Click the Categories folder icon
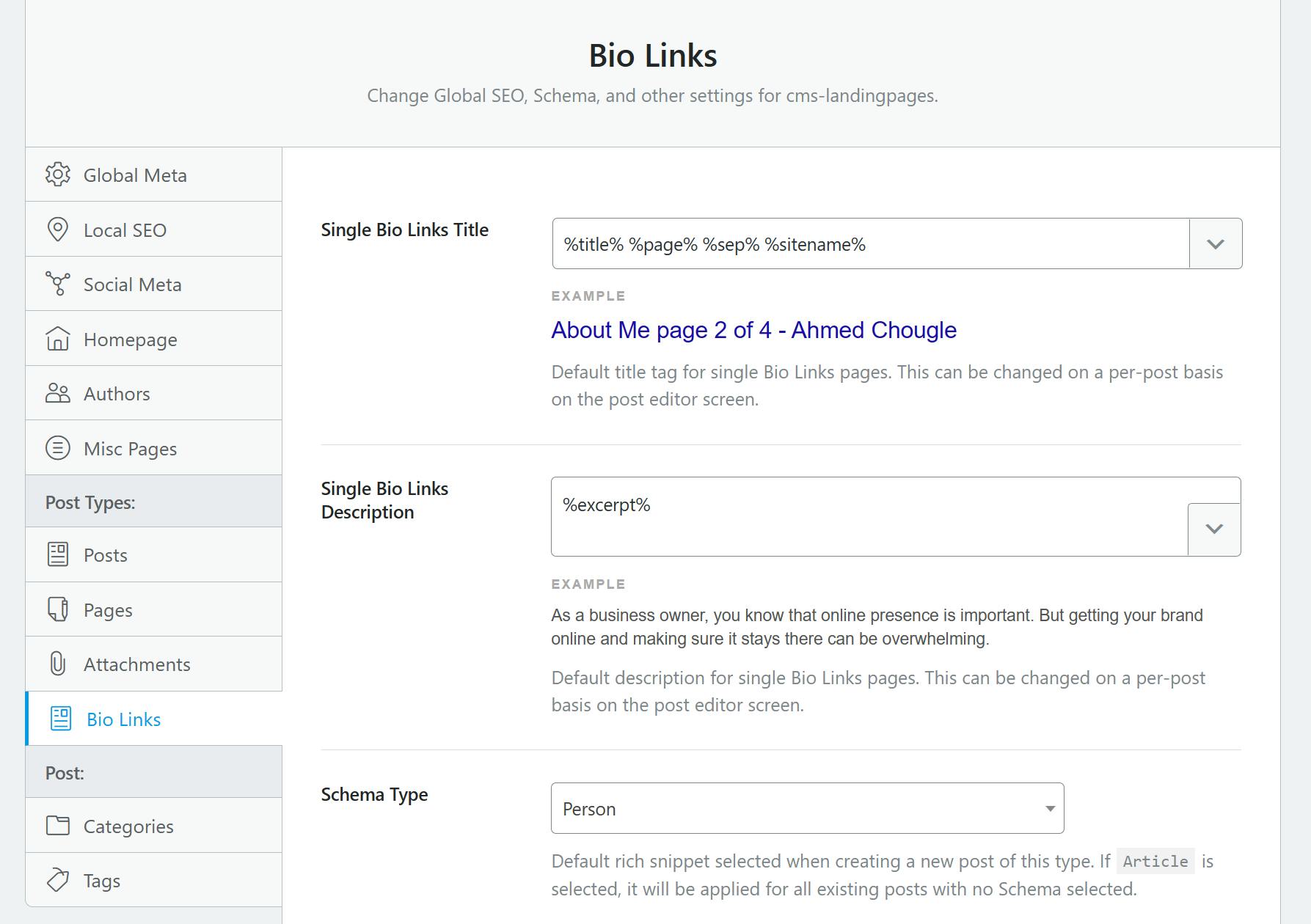The image size is (1311, 924). [58, 826]
